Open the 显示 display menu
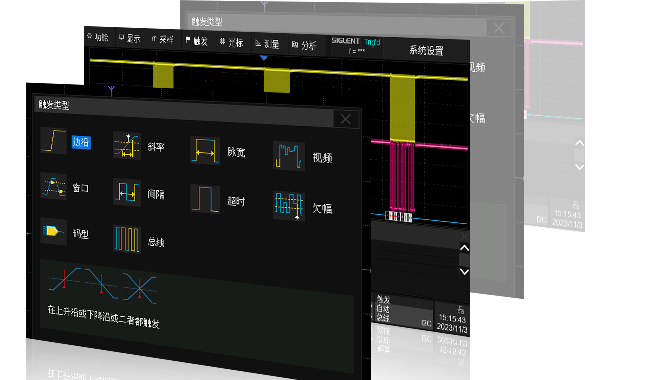The height and width of the screenshot is (380, 650). pos(130,38)
